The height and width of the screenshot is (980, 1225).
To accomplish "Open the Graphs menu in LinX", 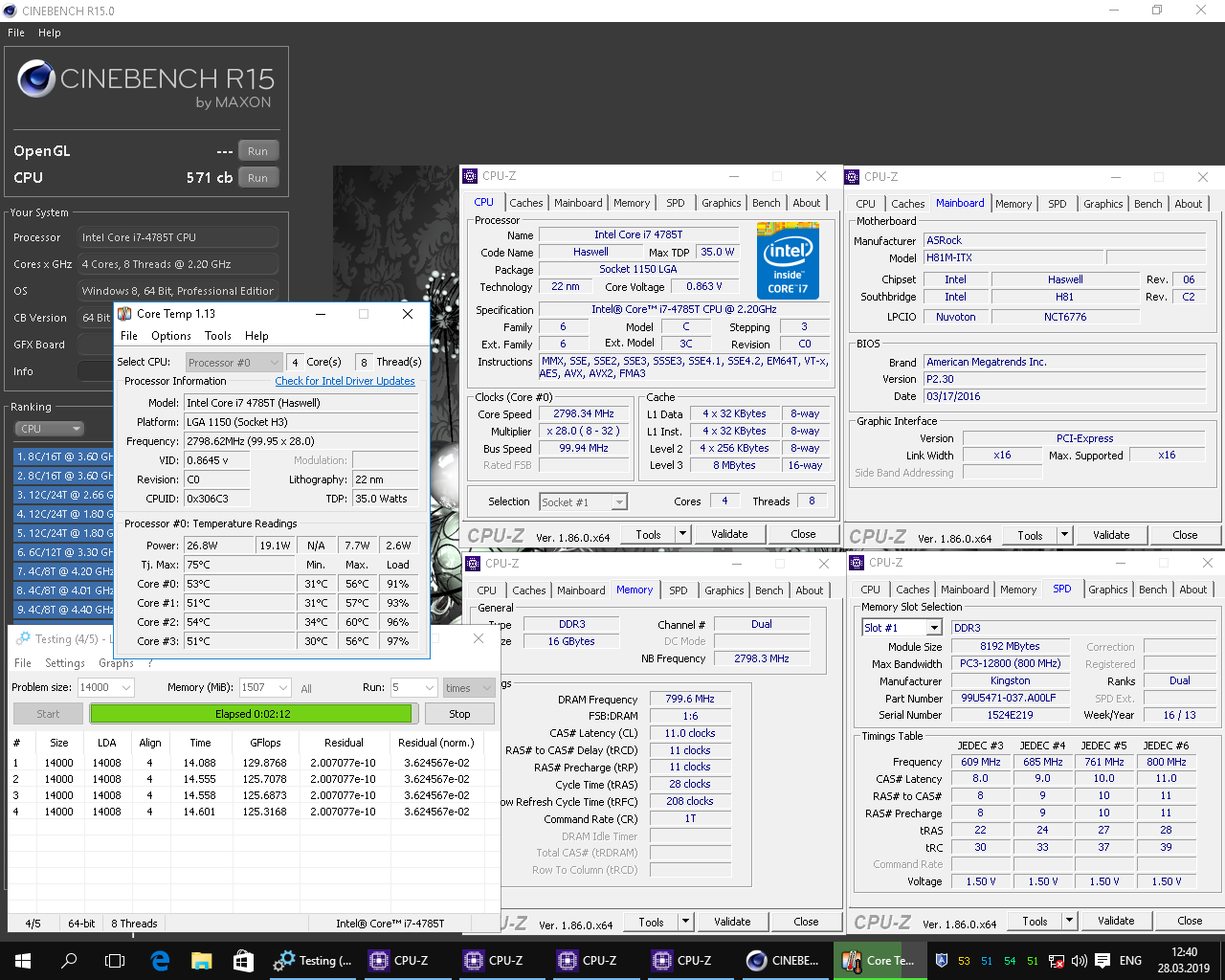I will (x=117, y=663).
